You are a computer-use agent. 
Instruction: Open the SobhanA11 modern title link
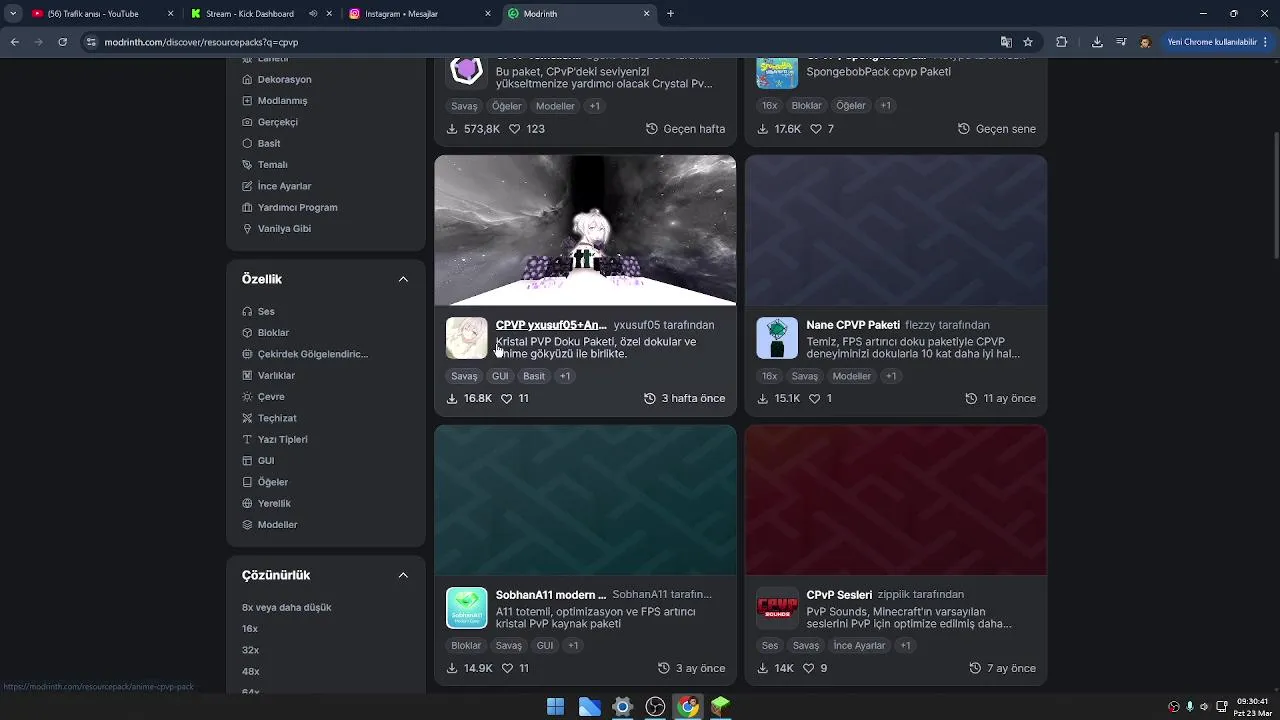(x=551, y=594)
